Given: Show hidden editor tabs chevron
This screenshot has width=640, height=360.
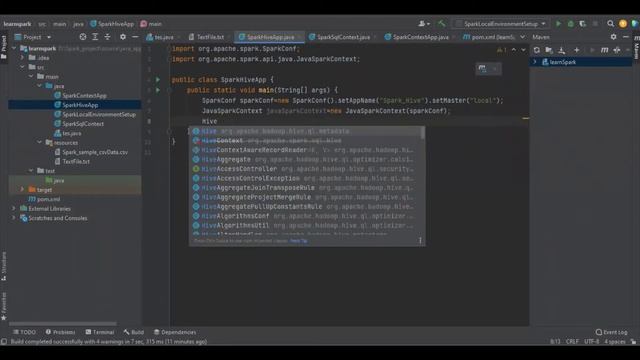Looking at the screenshot, I should [522, 37].
